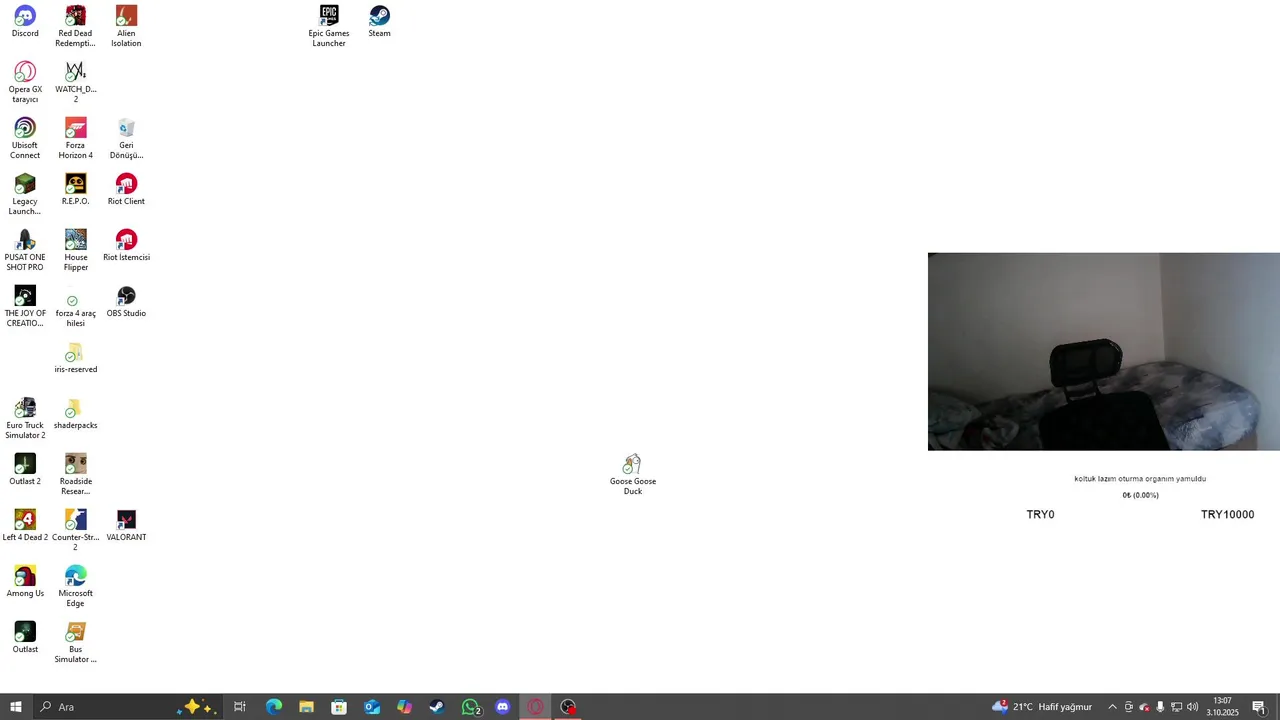Select Counter-Strike 2 desktop shortcut
The image size is (1280, 720).
(x=75, y=531)
